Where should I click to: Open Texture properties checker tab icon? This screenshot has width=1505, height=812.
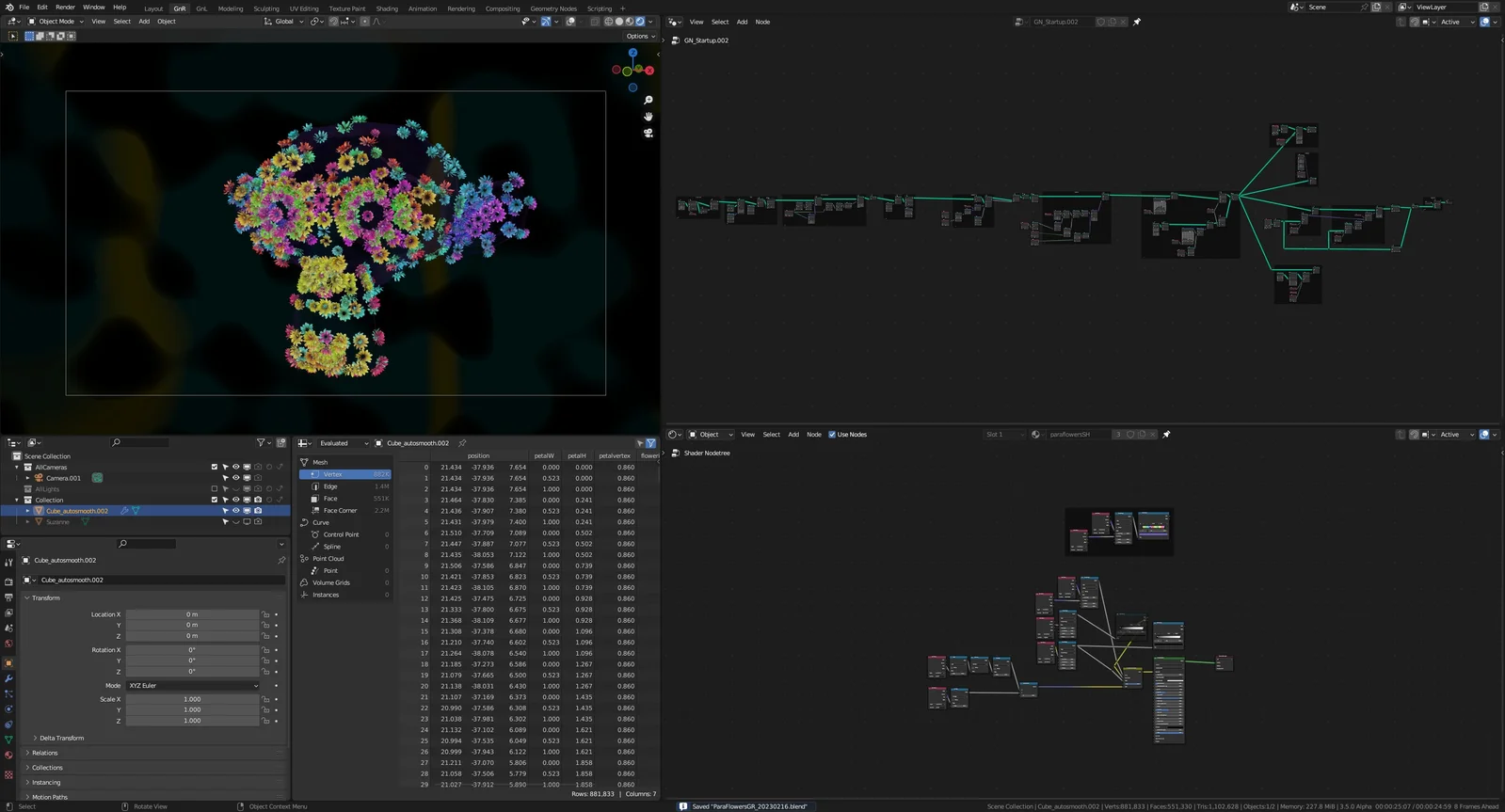(8, 775)
